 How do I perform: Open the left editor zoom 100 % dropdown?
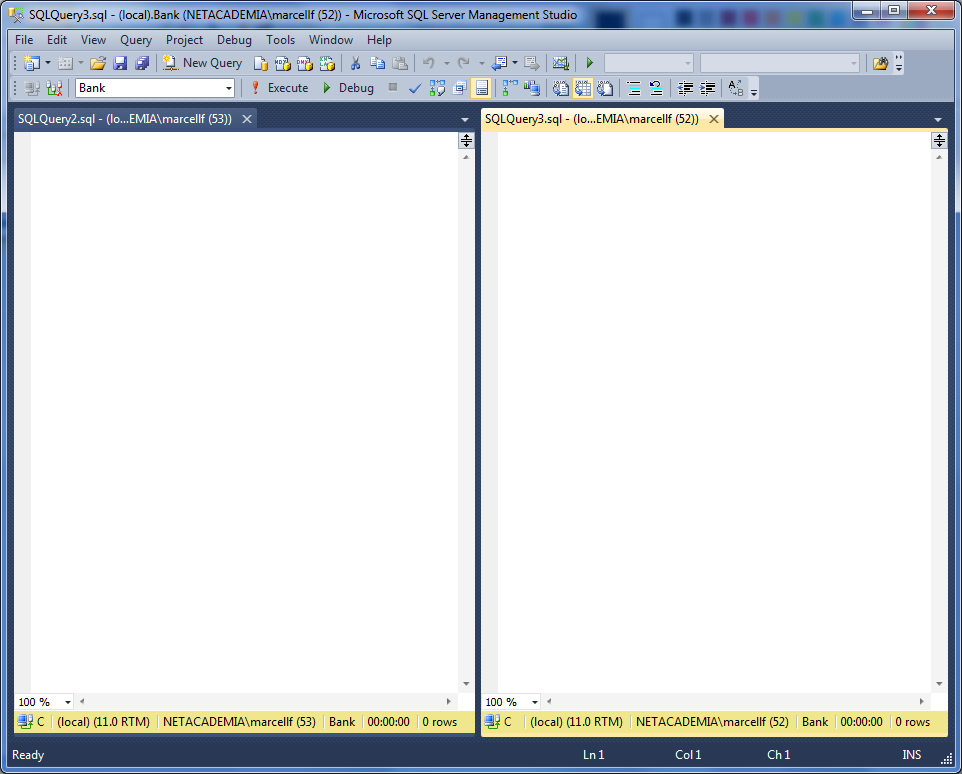68,702
